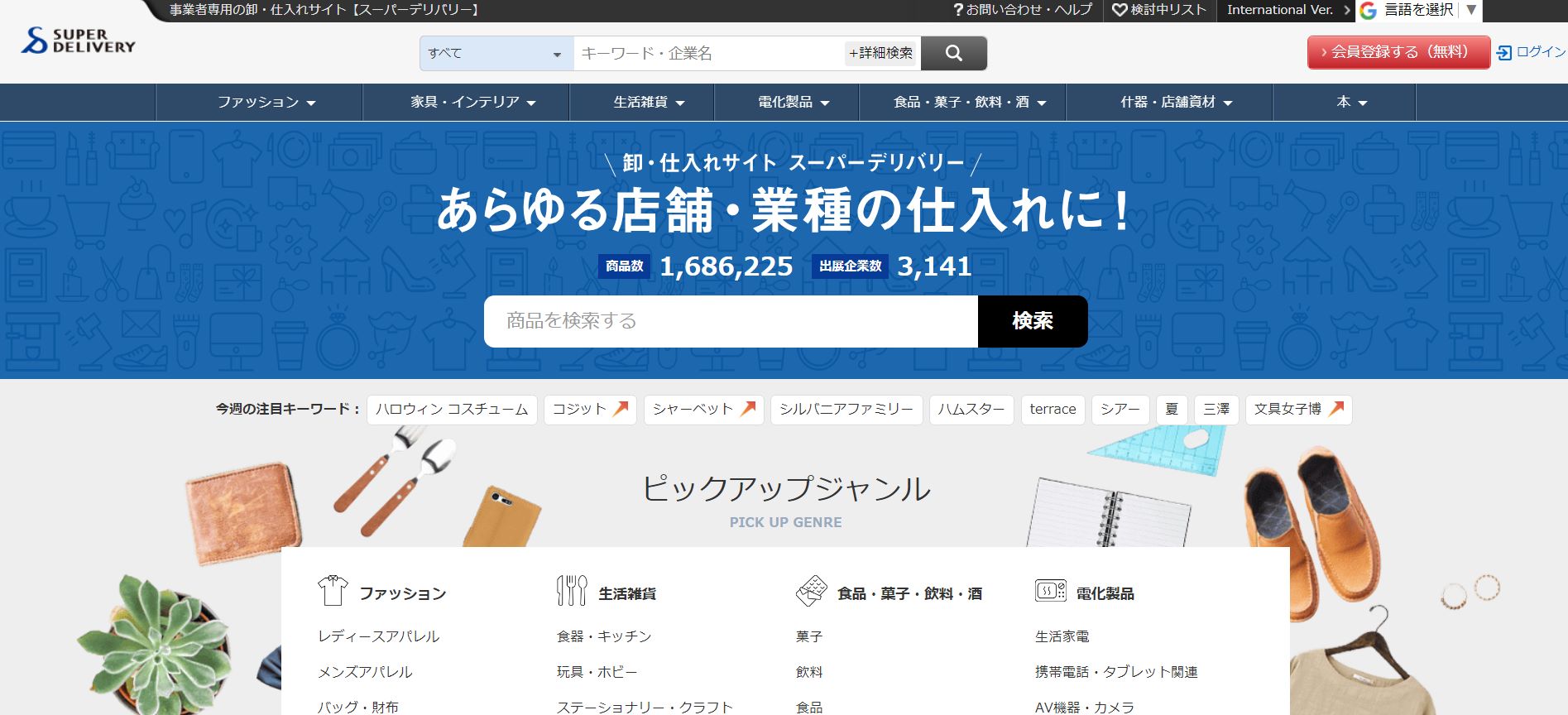
Task: Click the Super Delivery logo
Action: (x=79, y=41)
